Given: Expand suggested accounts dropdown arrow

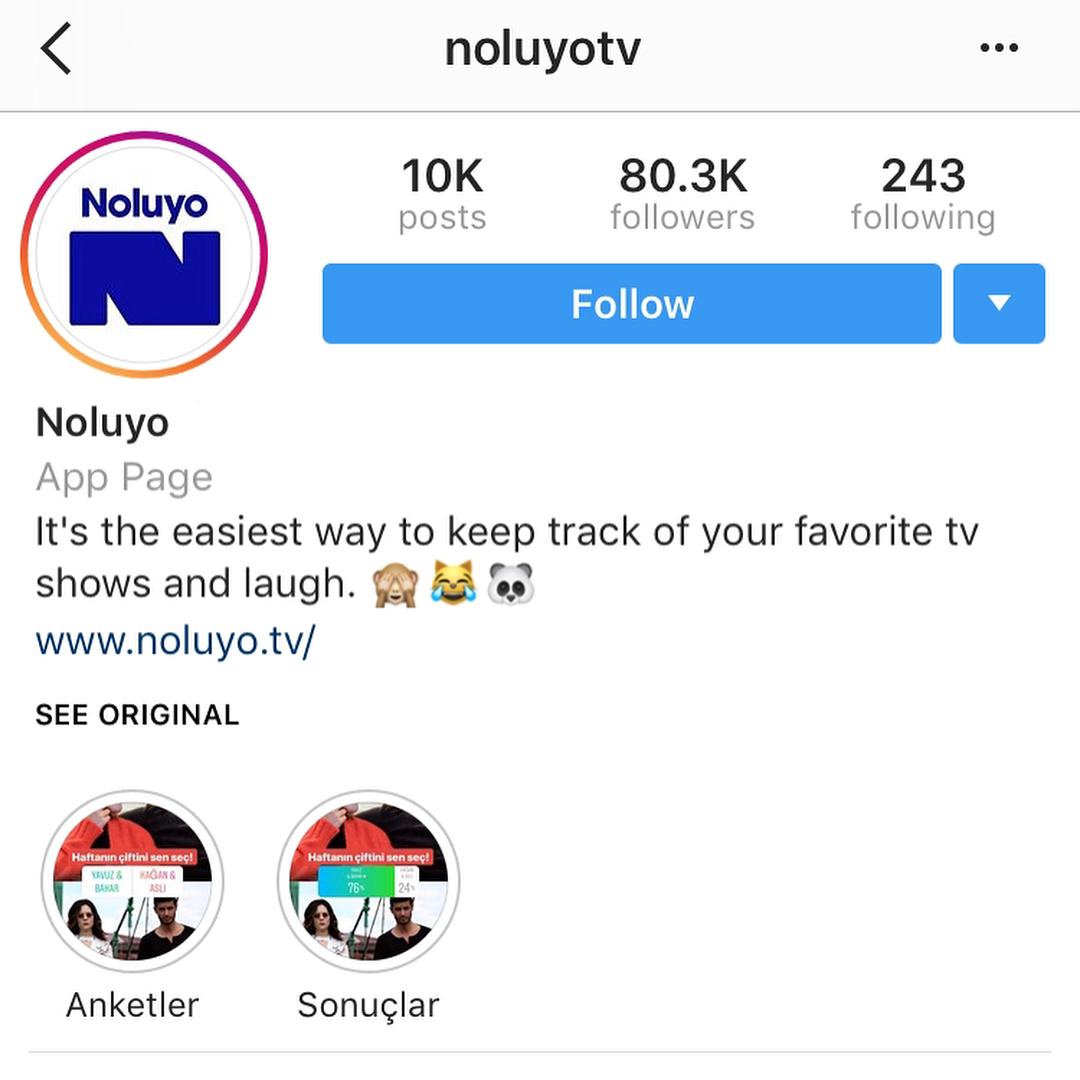Looking at the screenshot, I should coord(999,303).
